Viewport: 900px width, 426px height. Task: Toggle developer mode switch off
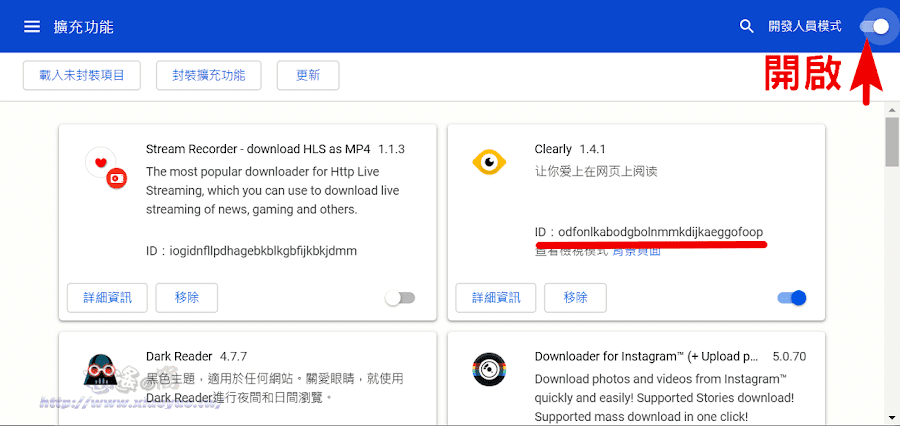[875, 26]
